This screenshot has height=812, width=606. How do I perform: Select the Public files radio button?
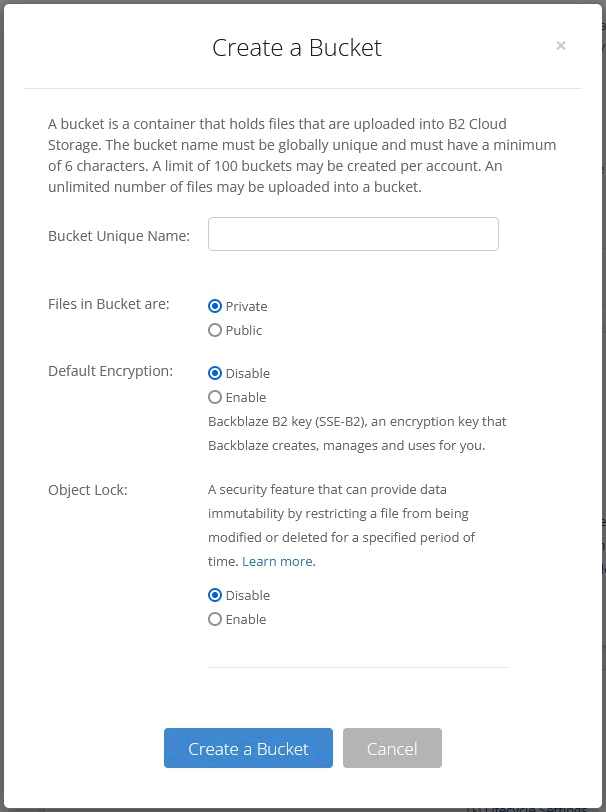215,330
